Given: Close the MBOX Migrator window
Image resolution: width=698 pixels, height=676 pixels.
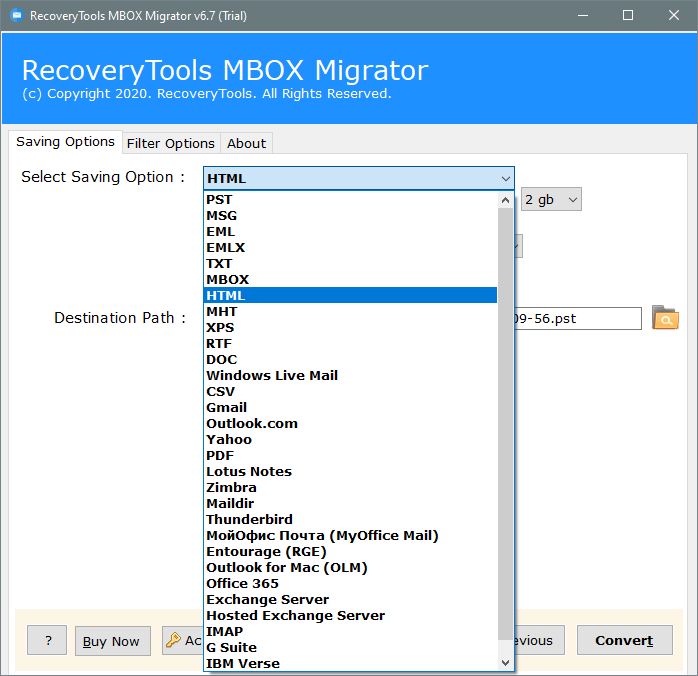Looking at the screenshot, I should click(x=674, y=16).
